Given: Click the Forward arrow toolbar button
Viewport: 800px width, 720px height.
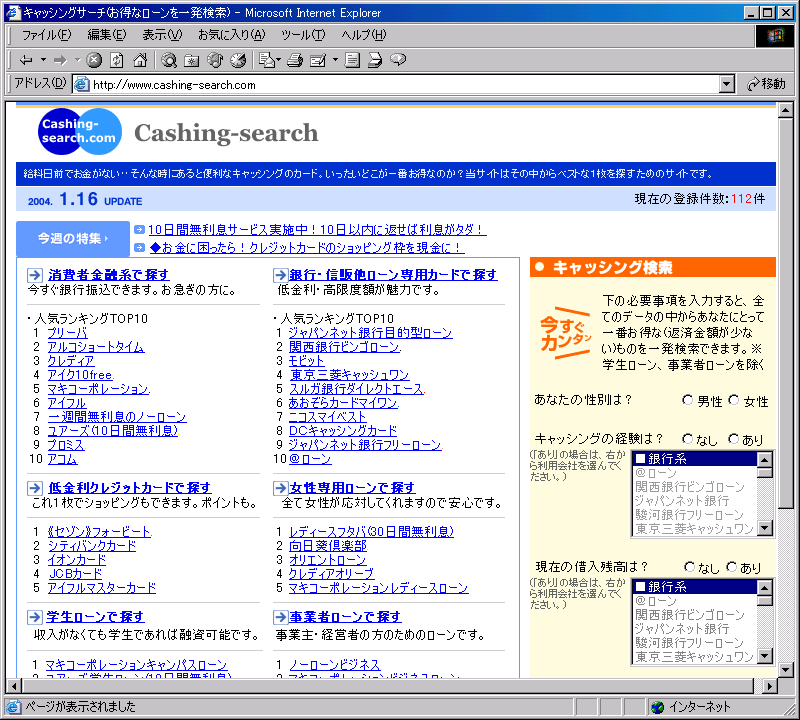Looking at the screenshot, I should pos(60,60).
